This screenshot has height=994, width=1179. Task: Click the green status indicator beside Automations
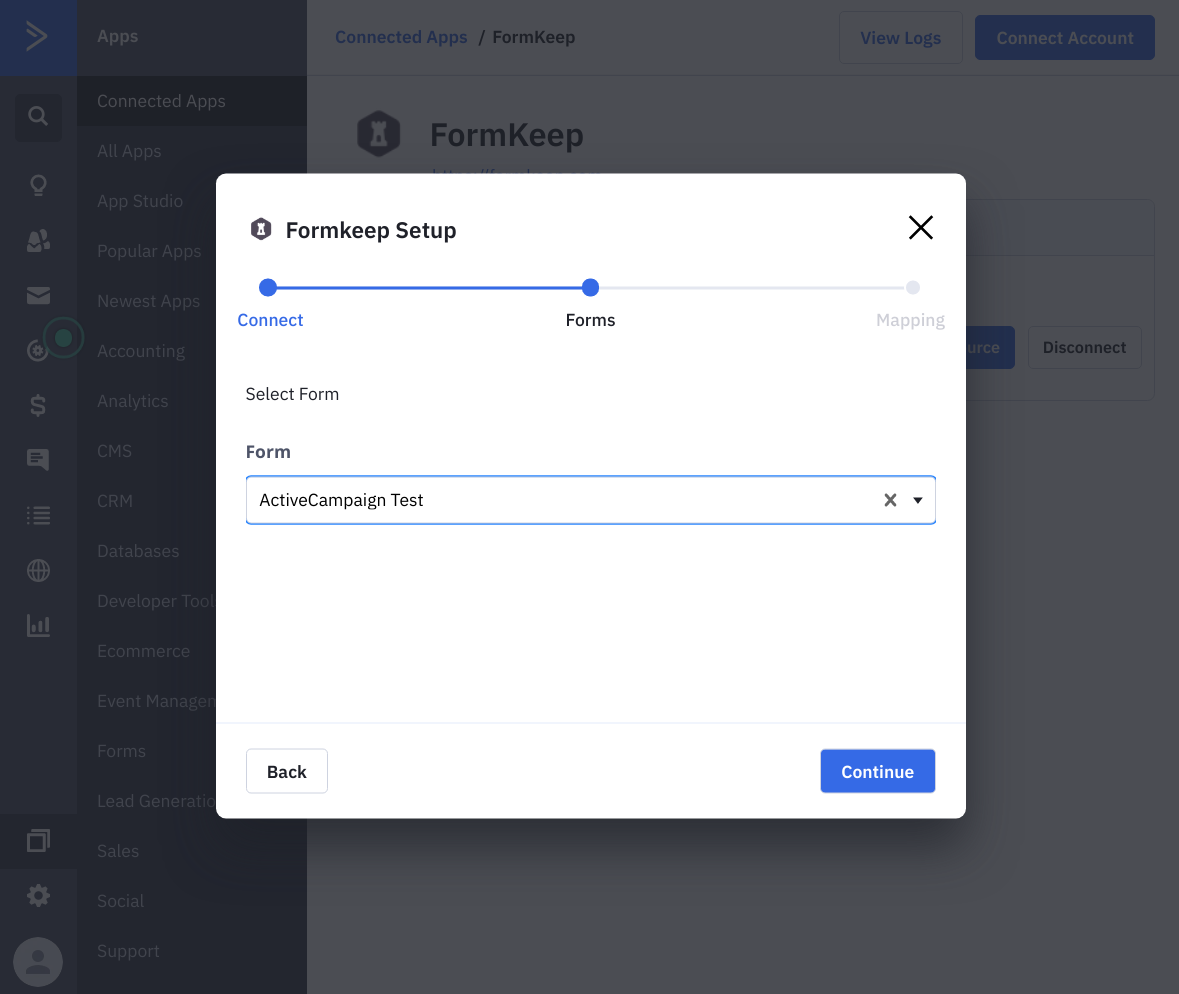(63, 338)
